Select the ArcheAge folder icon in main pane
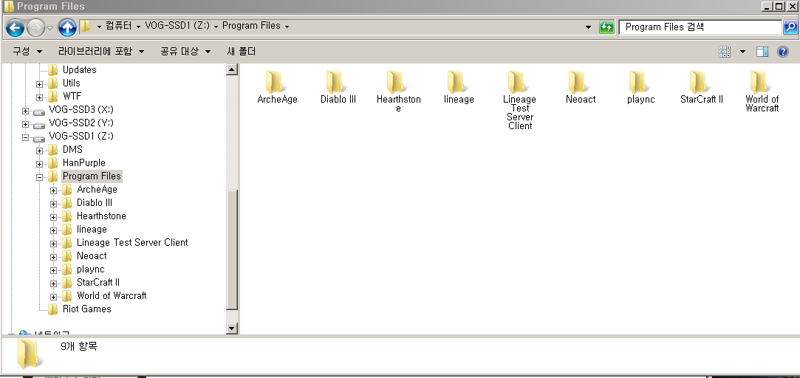The image size is (800, 378). coord(277,87)
